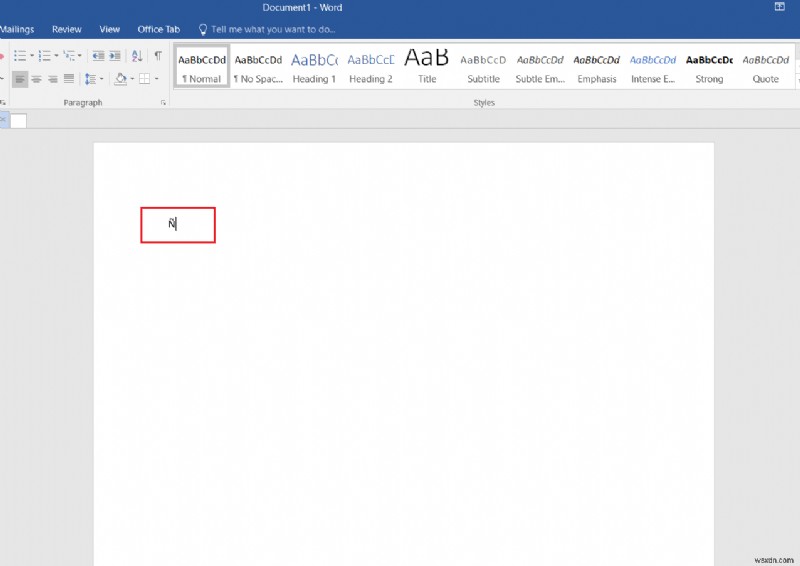This screenshot has width=800, height=566.
Task: Open the View ribbon tab
Action: (x=109, y=30)
